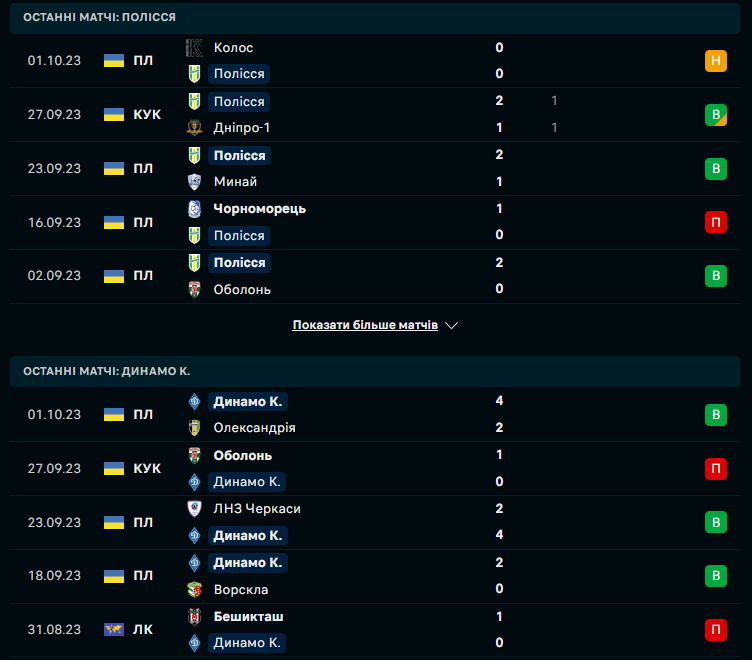Expand more matches with the chevron arrow
The height and width of the screenshot is (660, 752).
click(451, 326)
